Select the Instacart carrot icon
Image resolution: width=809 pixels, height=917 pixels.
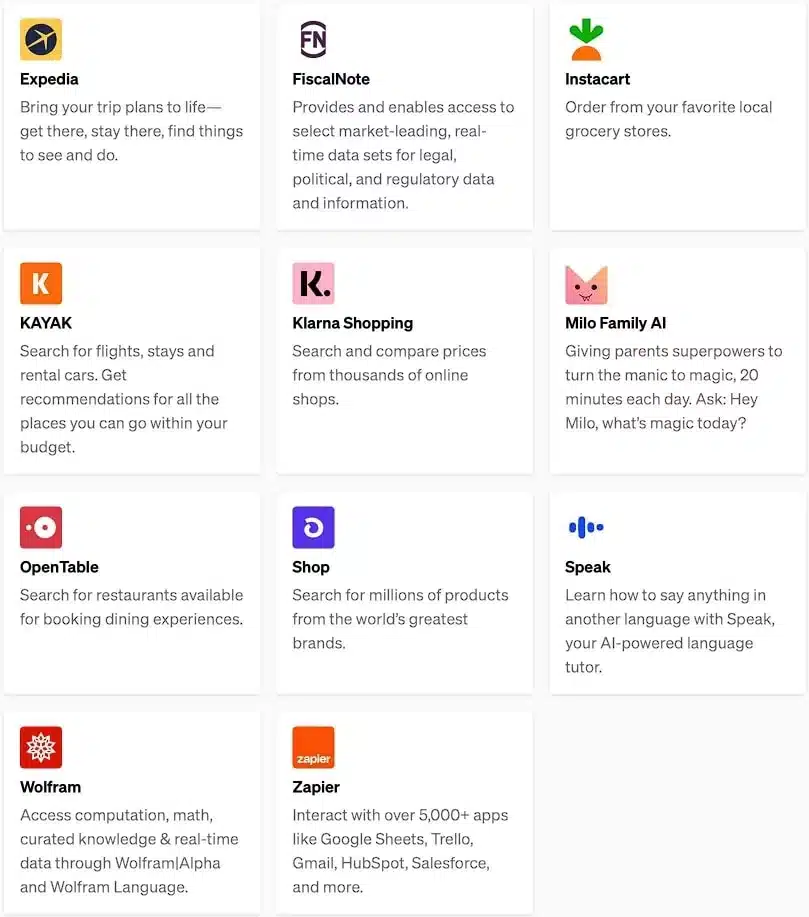click(586, 38)
